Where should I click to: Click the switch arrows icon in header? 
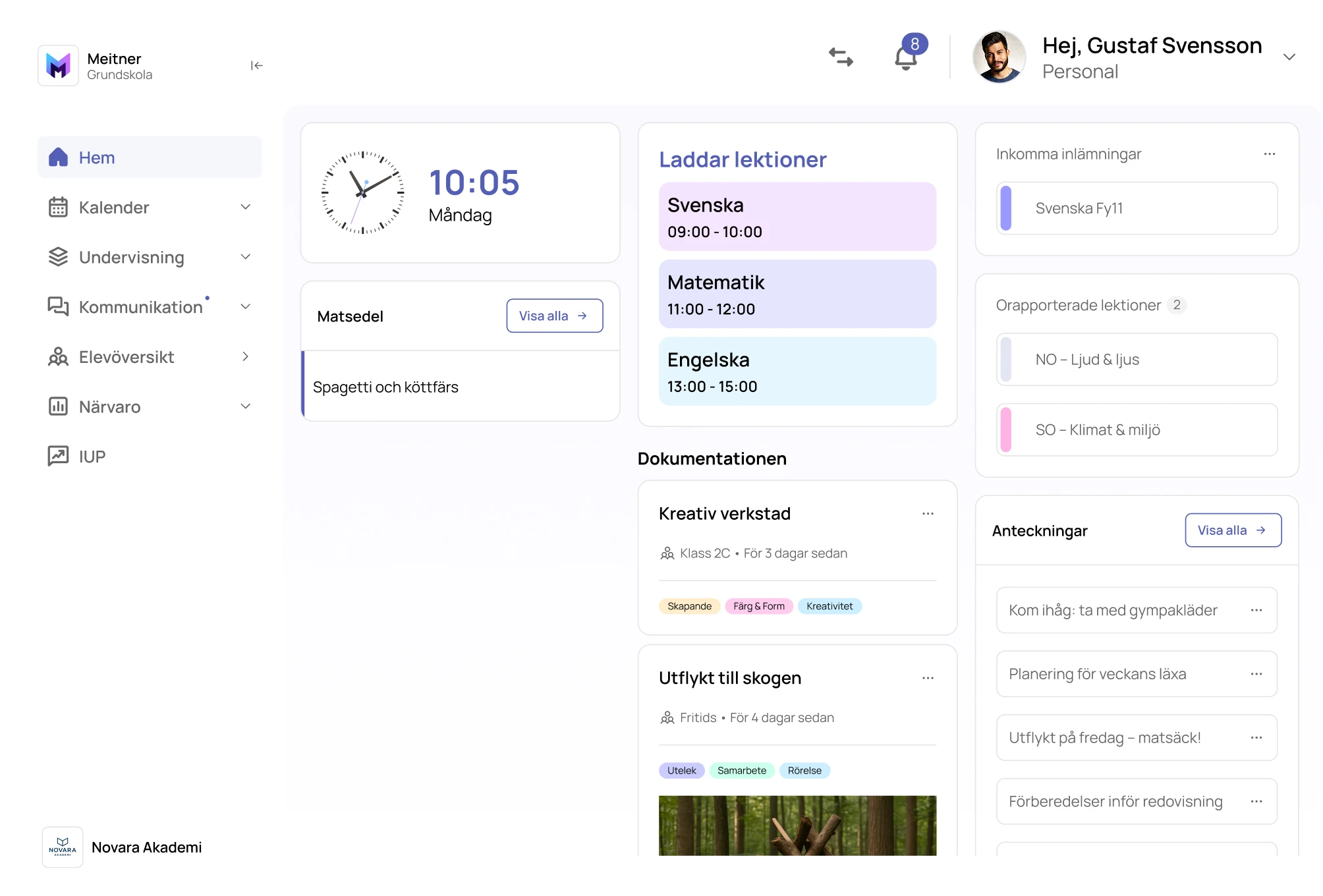841,57
